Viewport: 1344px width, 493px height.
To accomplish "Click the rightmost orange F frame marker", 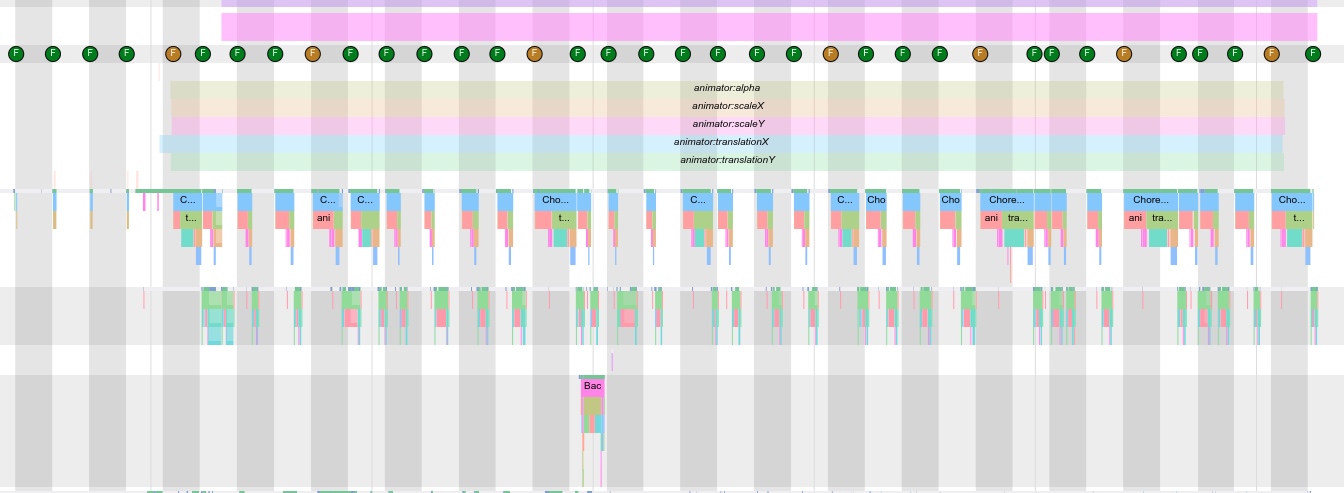I will pos(1271,53).
